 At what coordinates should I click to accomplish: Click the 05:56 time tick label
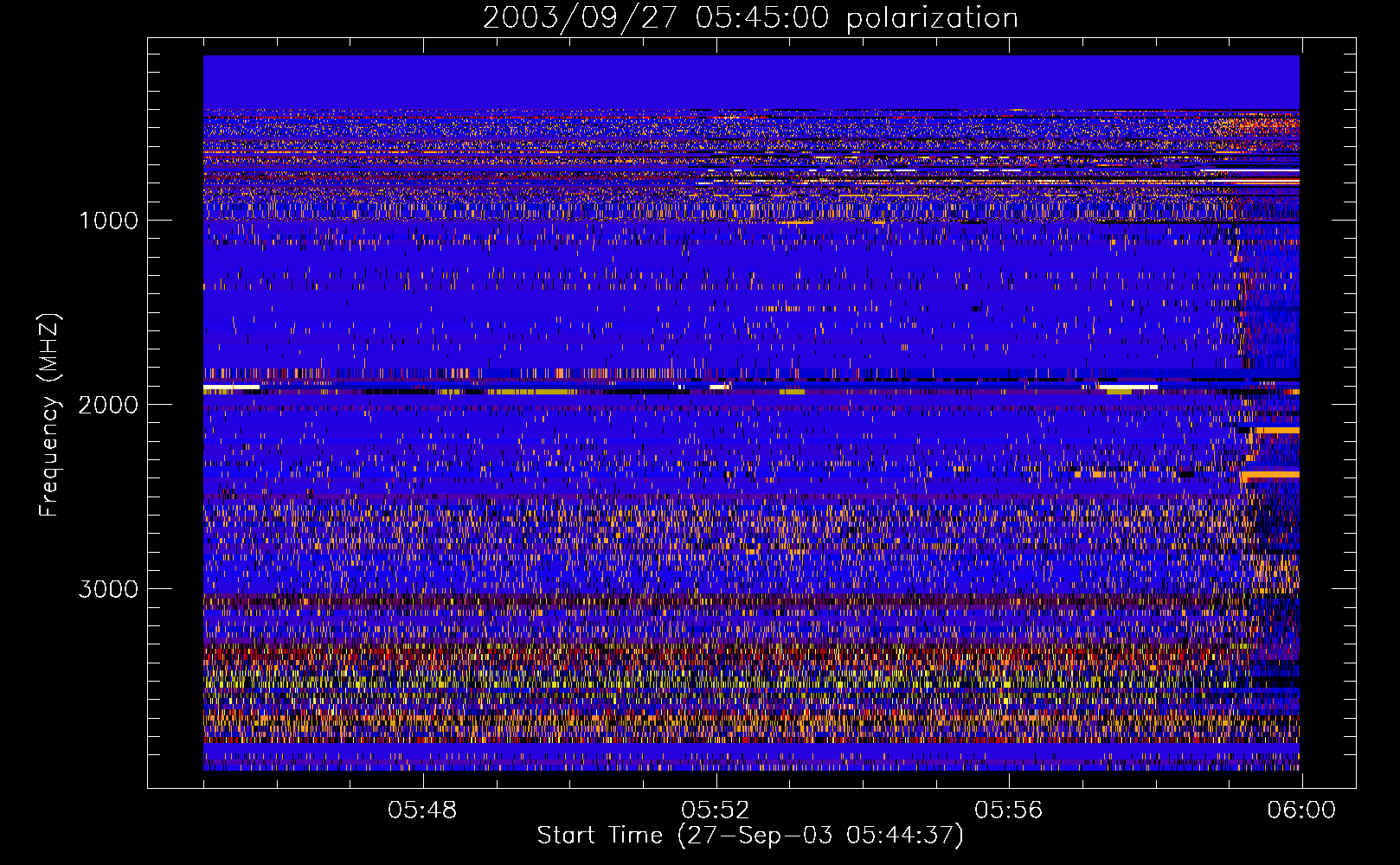tap(1009, 811)
